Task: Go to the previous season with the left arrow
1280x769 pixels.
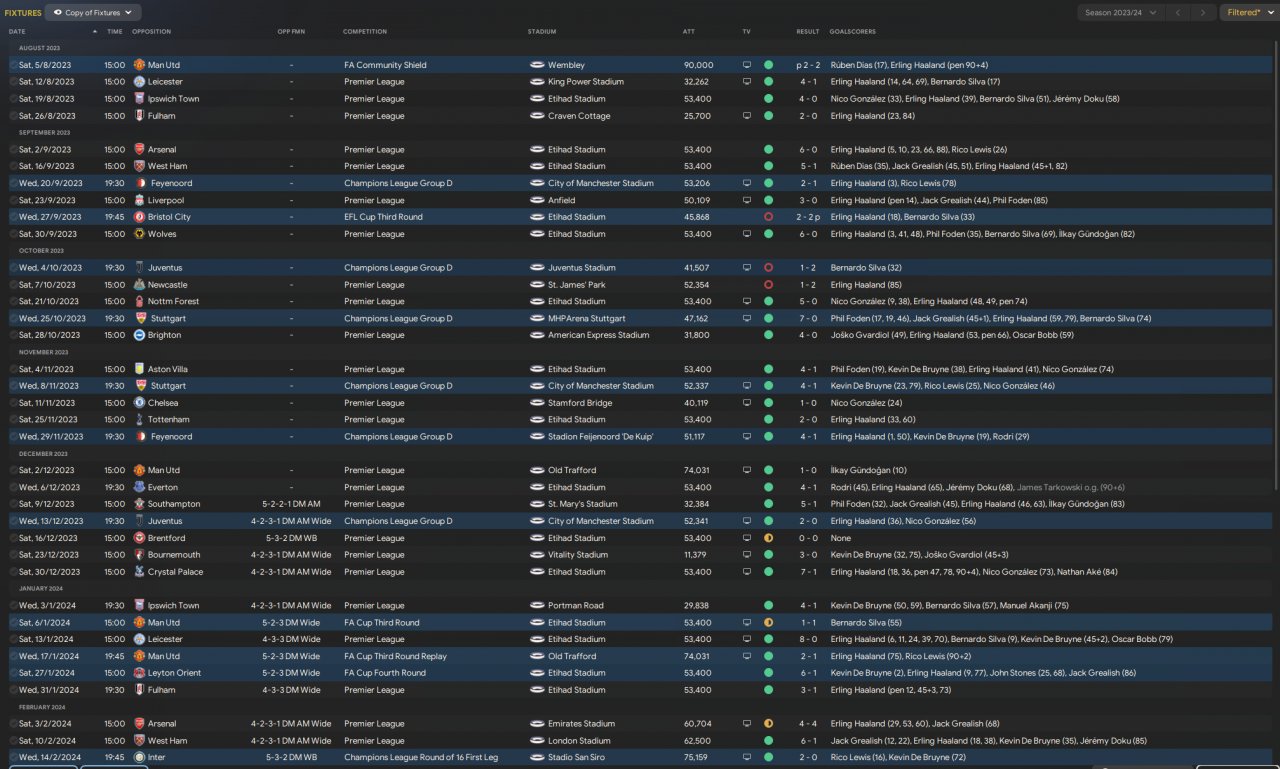Action: (x=1179, y=13)
